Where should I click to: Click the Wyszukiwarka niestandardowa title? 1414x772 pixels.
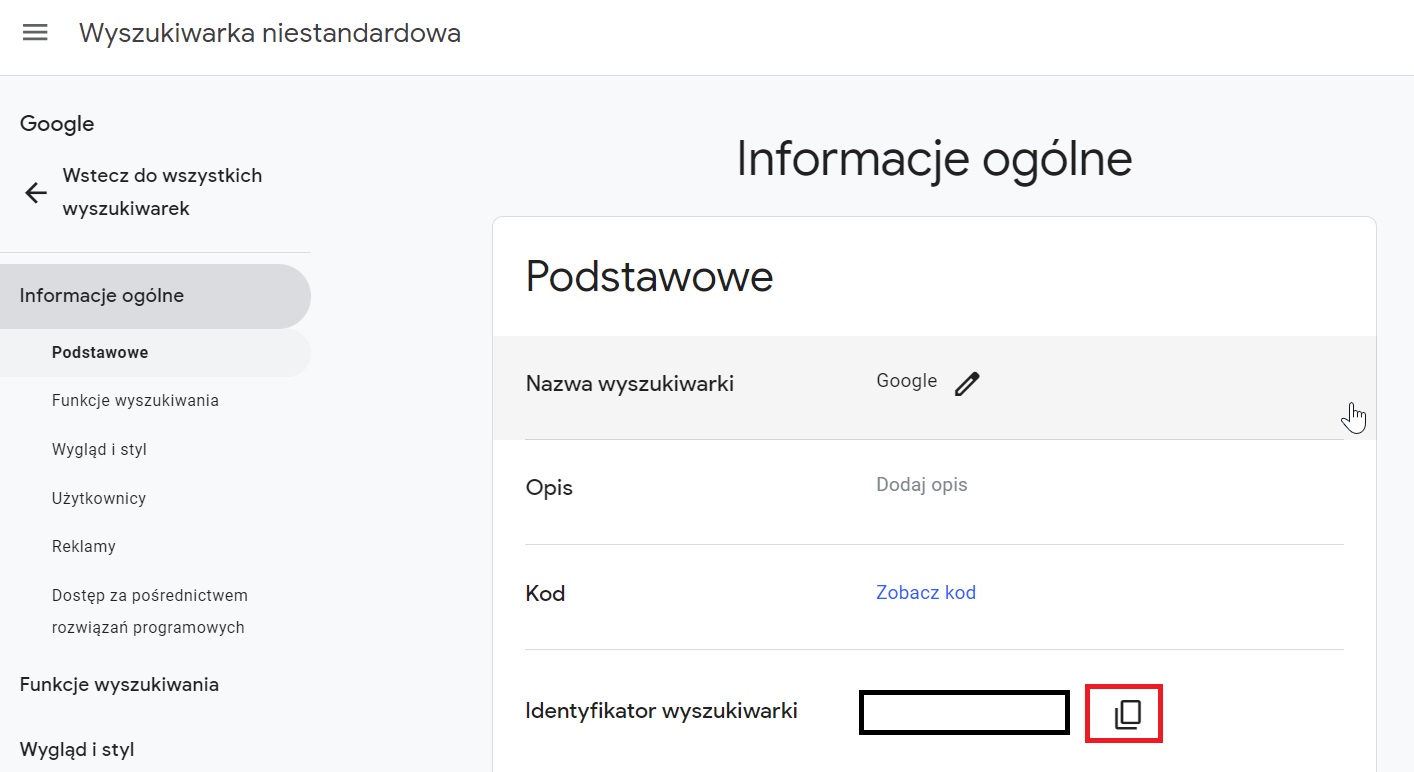click(270, 32)
